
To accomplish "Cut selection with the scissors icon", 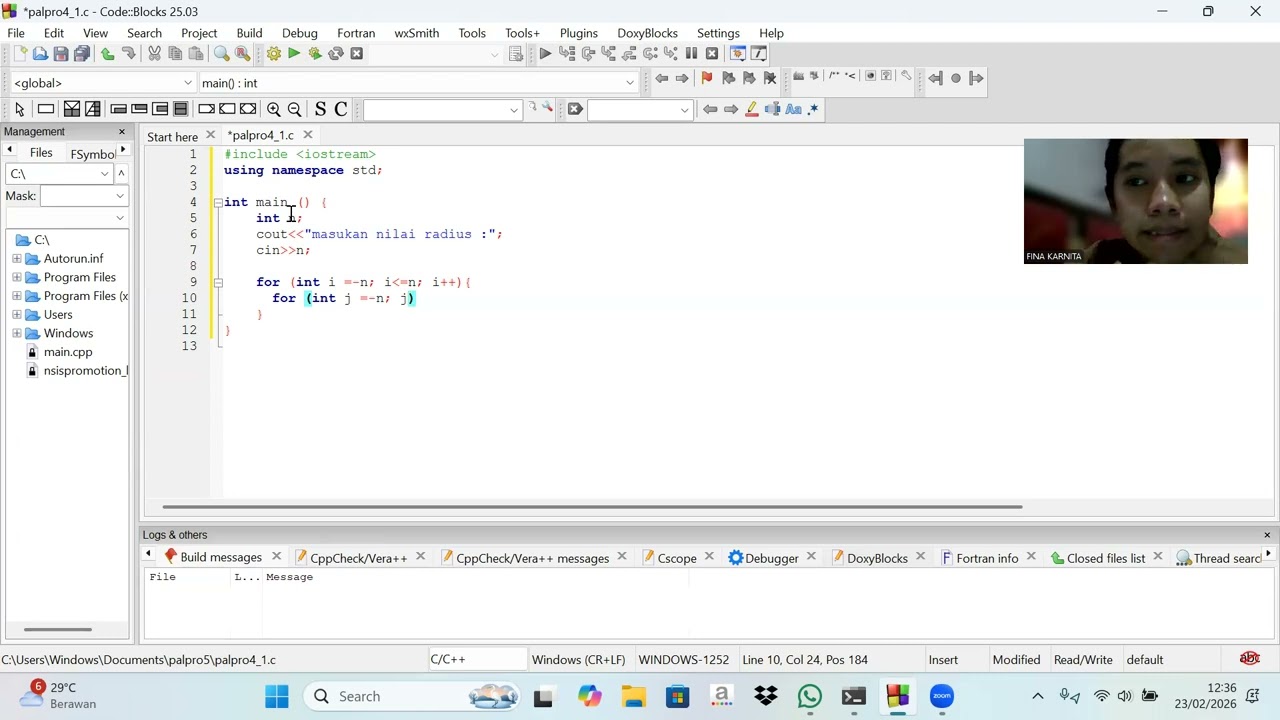I will coord(154,54).
